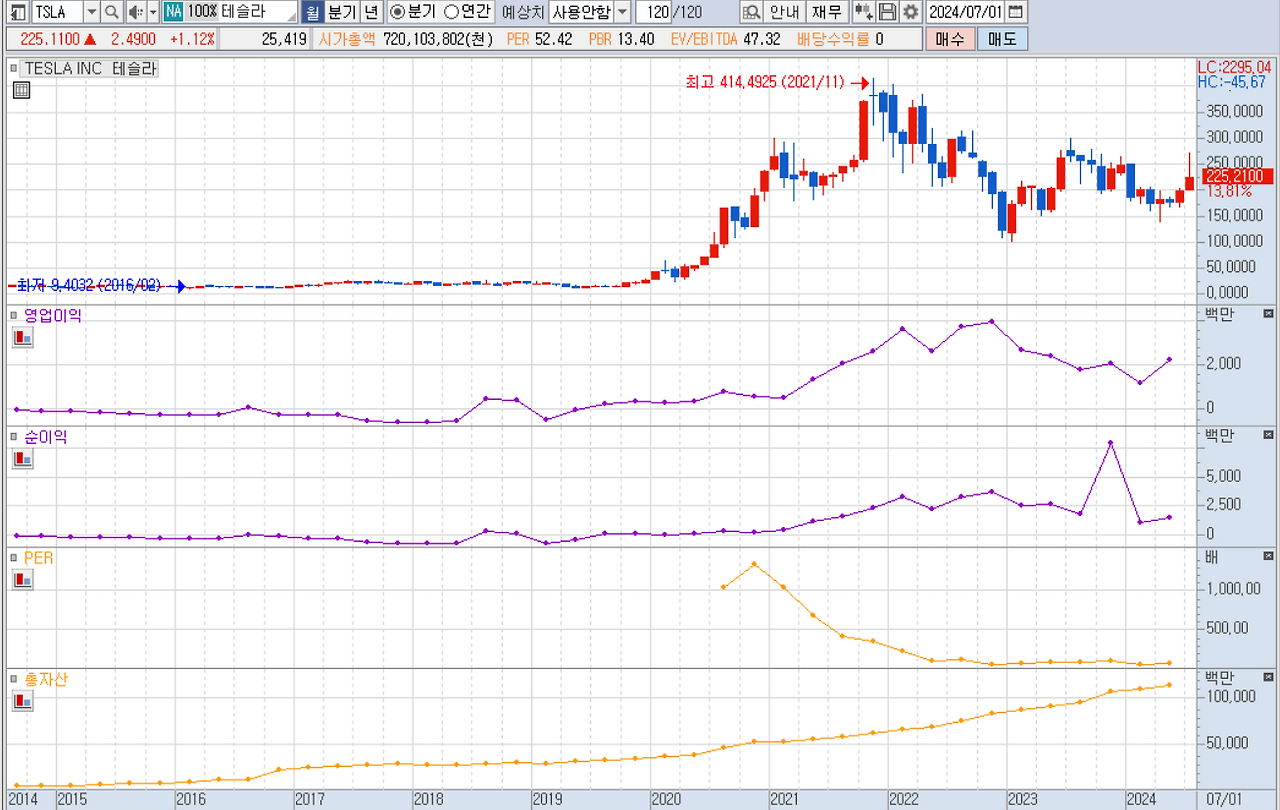Click the small square marker beside TESLA INC

pos(13,69)
